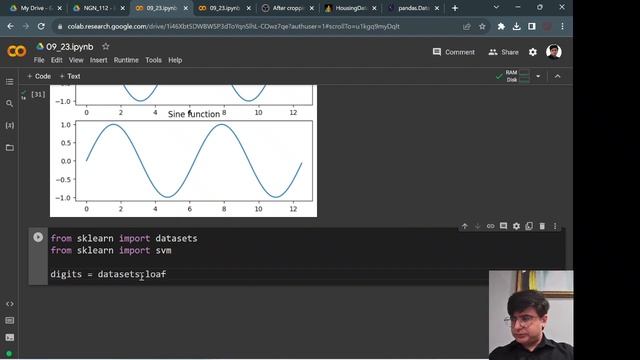Add a new Text cell
Image resolution: width=640 pixels, height=360 pixels.
(x=70, y=76)
